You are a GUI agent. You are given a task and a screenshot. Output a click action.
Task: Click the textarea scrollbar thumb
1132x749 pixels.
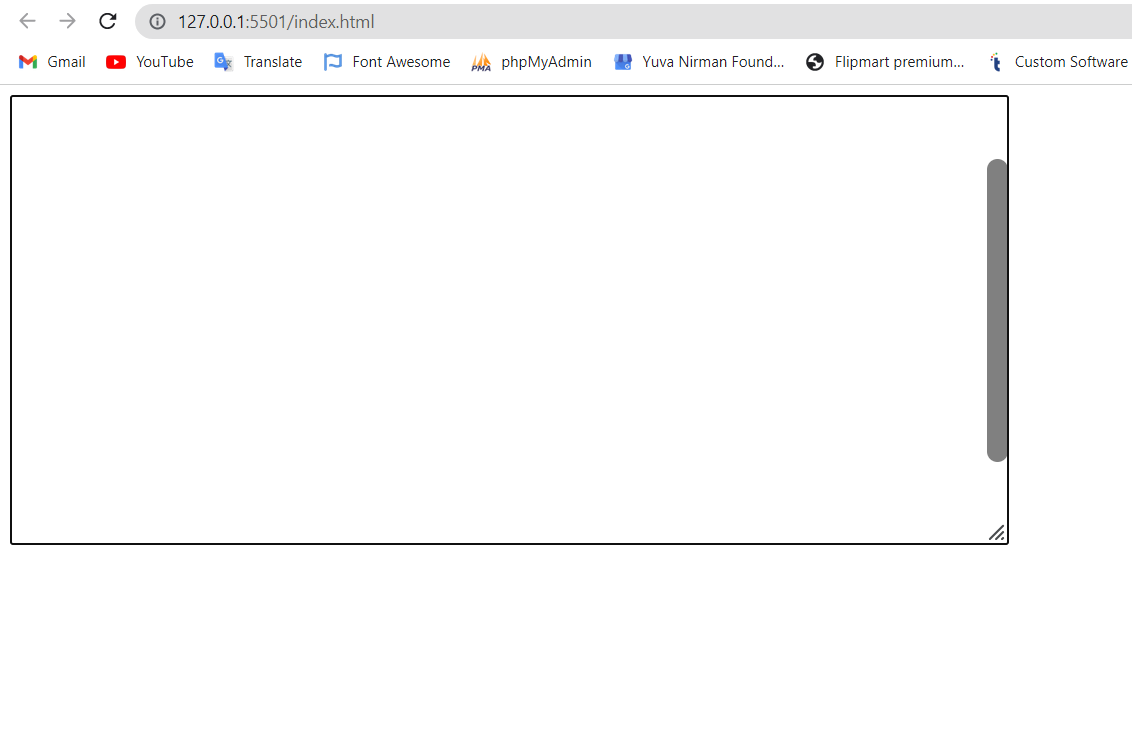[996, 308]
